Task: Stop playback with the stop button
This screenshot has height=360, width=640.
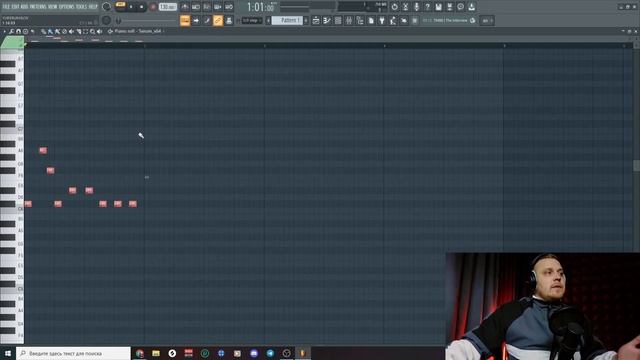Action: click(142, 7)
